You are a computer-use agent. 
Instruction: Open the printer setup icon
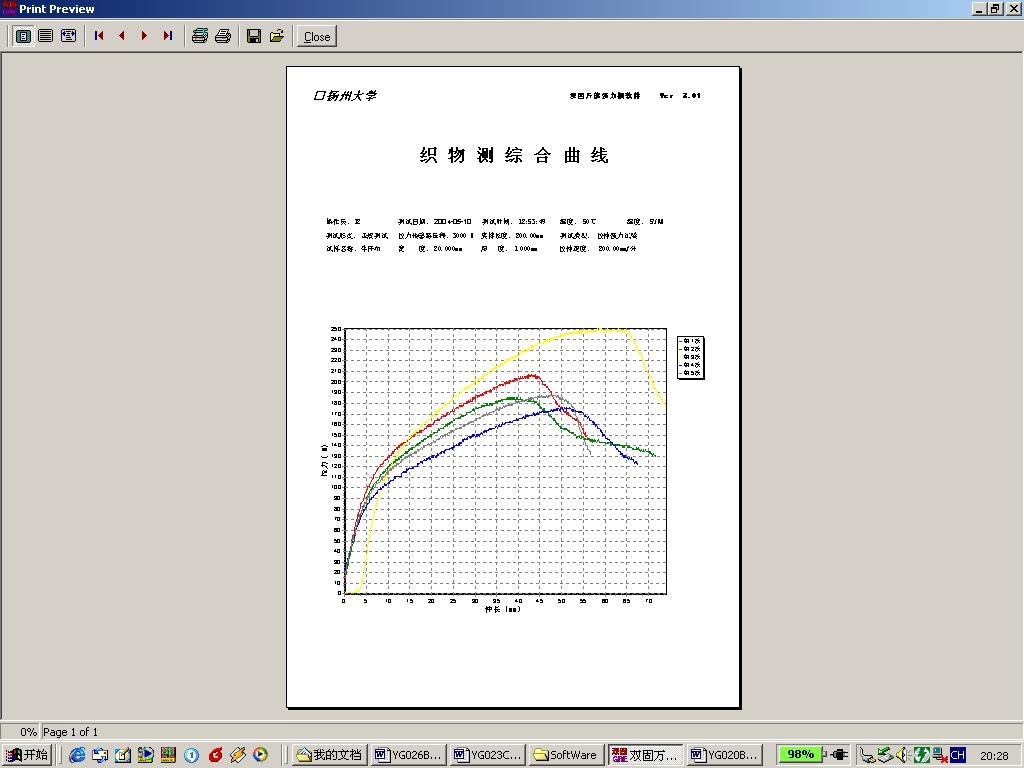pyautogui.click(x=199, y=36)
